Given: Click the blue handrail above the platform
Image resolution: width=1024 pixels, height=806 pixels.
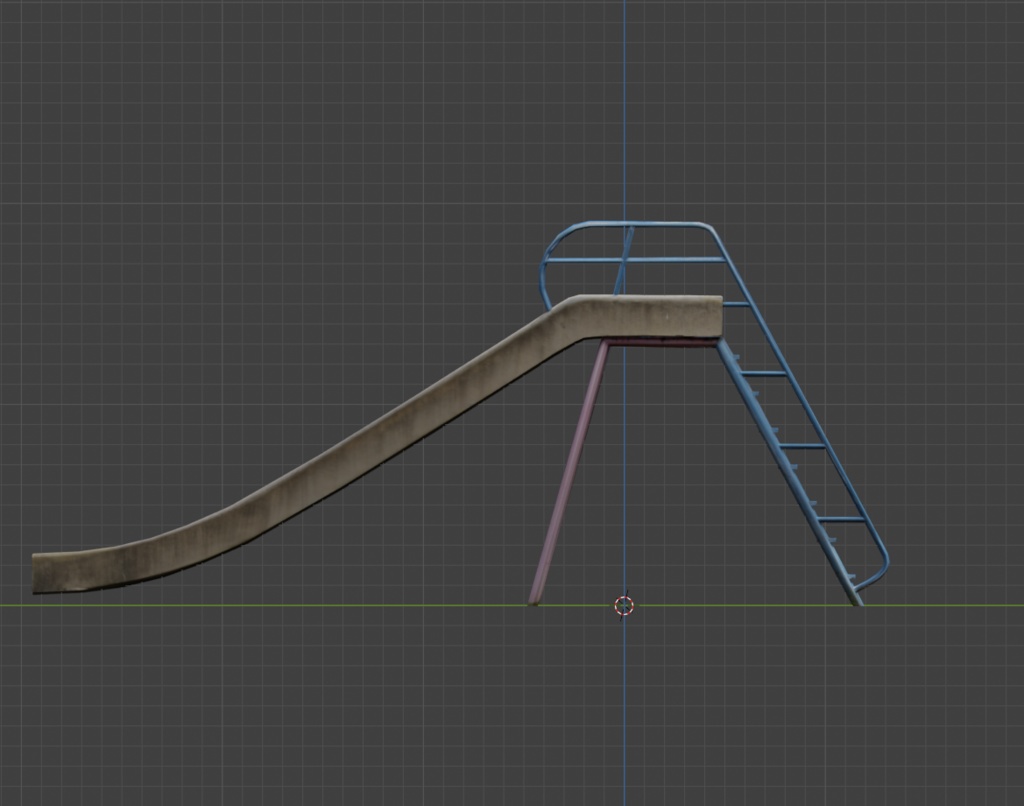Looking at the screenshot, I should click(x=632, y=259).
